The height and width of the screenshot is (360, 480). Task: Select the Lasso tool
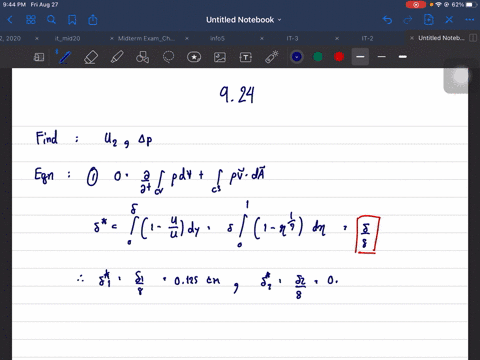point(168,57)
